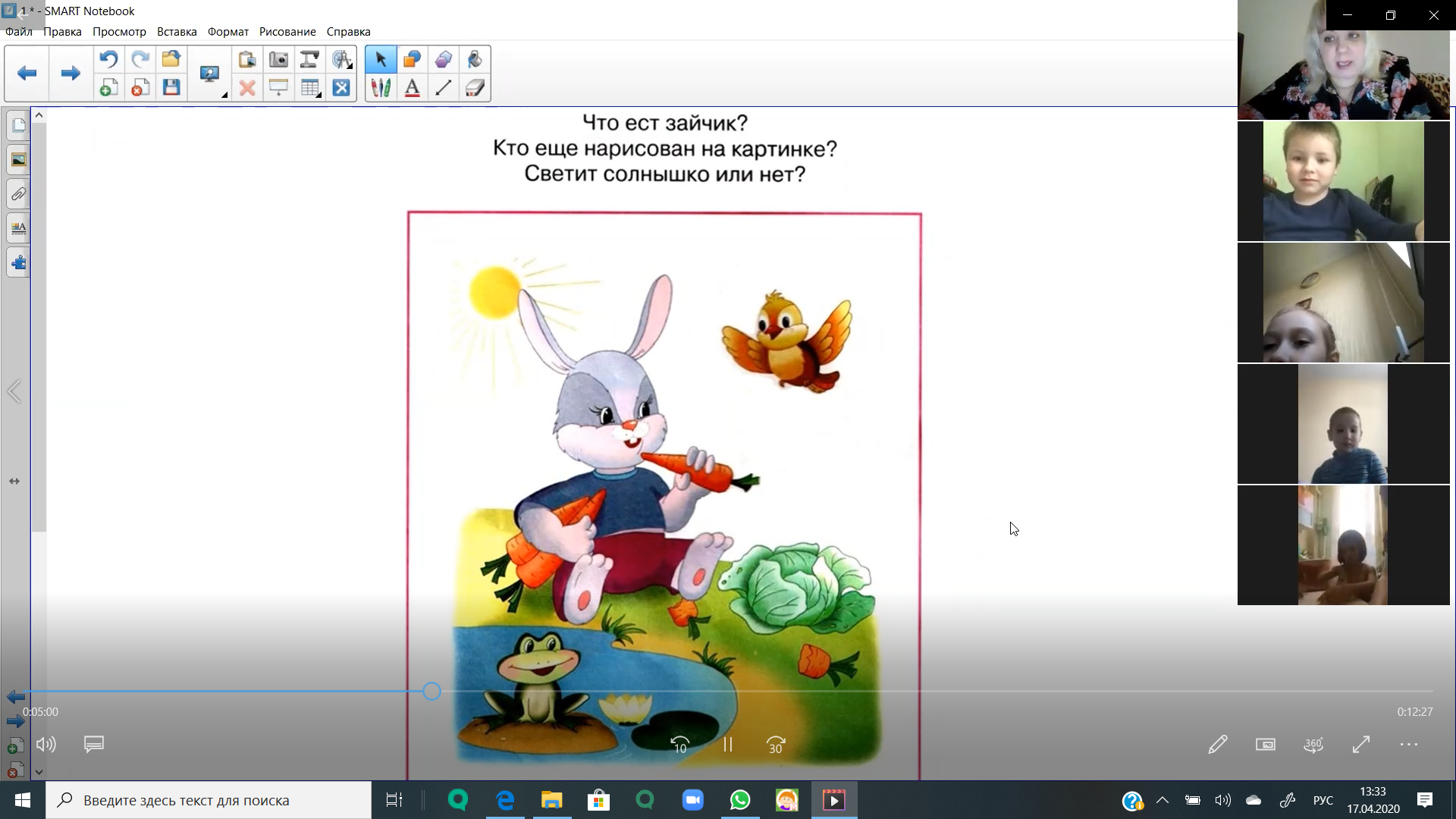Select the Pens tool
Image resolution: width=1456 pixels, height=819 pixels.
(x=381, y=88)
